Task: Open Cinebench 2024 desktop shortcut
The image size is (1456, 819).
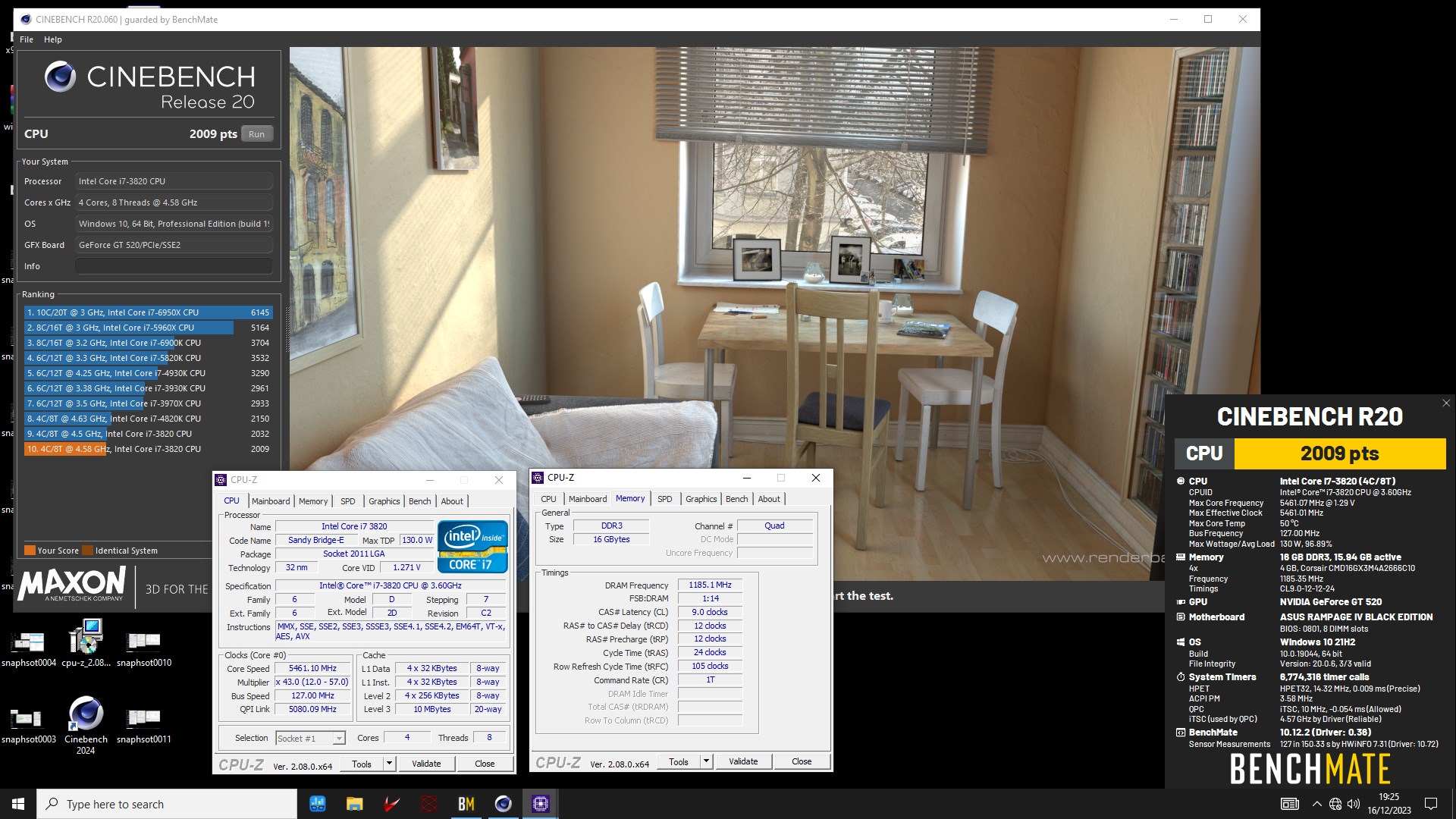Action: (86, 726)
